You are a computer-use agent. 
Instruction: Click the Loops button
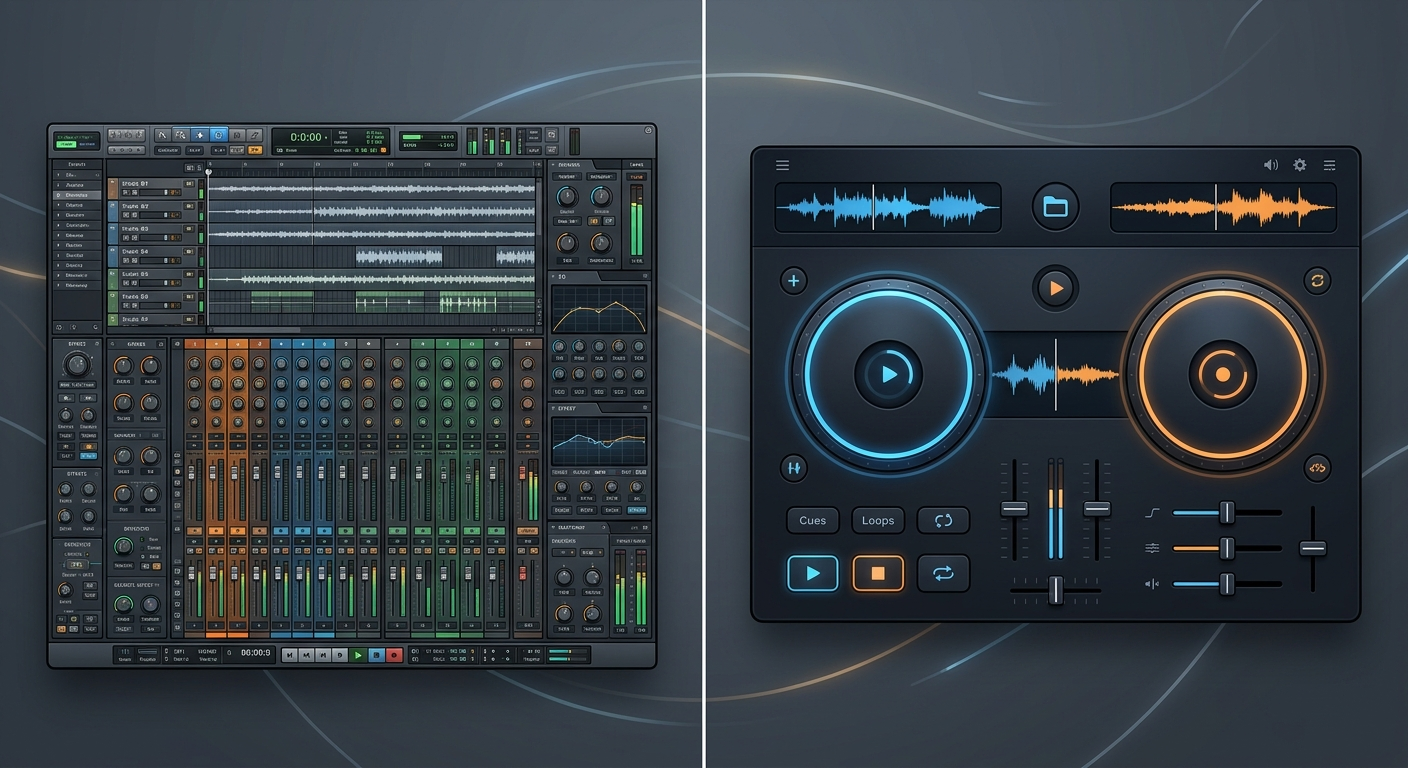click(878, 521)
